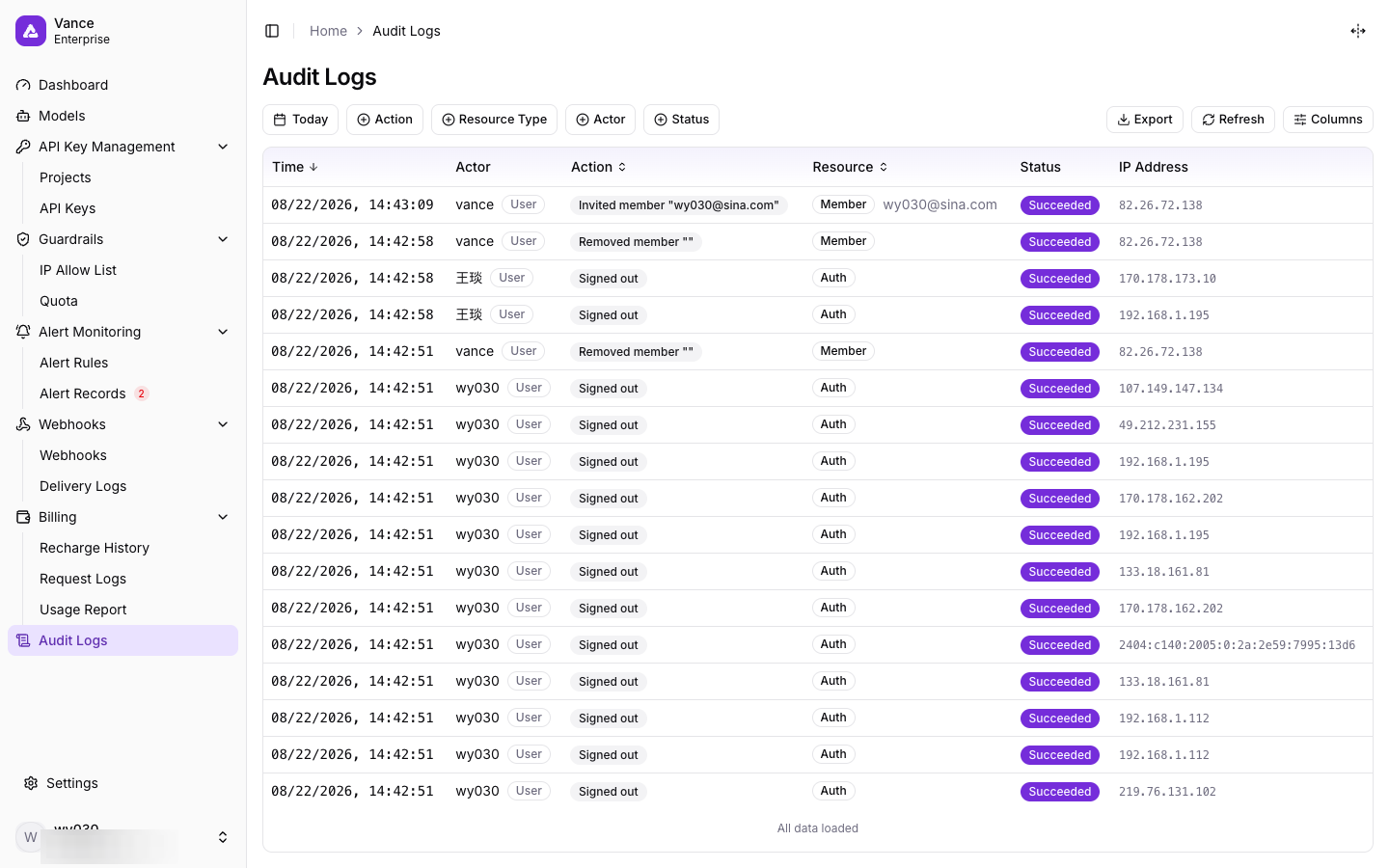Collapse the Billing section chevron
1389x868 pixels.
coord(223,517)
